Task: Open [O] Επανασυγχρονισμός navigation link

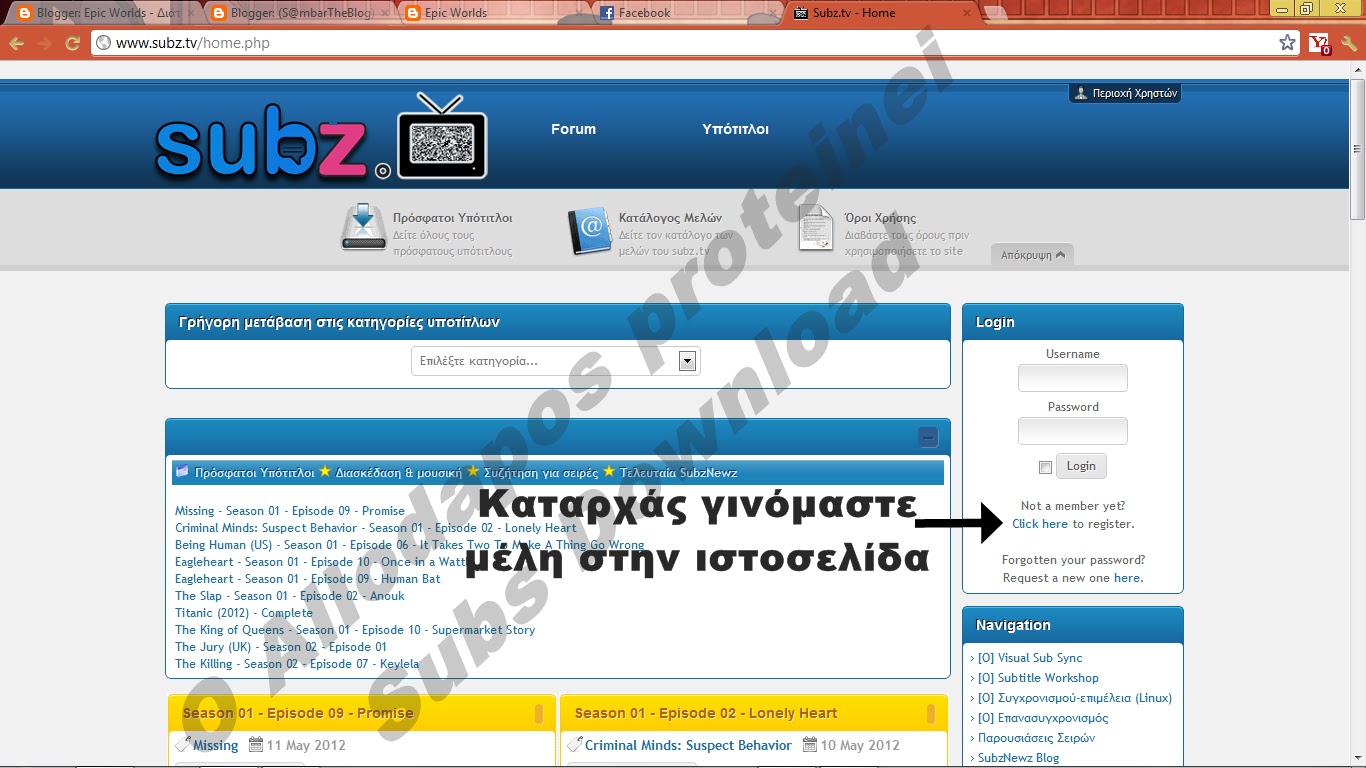Action: coord(1043,718)
